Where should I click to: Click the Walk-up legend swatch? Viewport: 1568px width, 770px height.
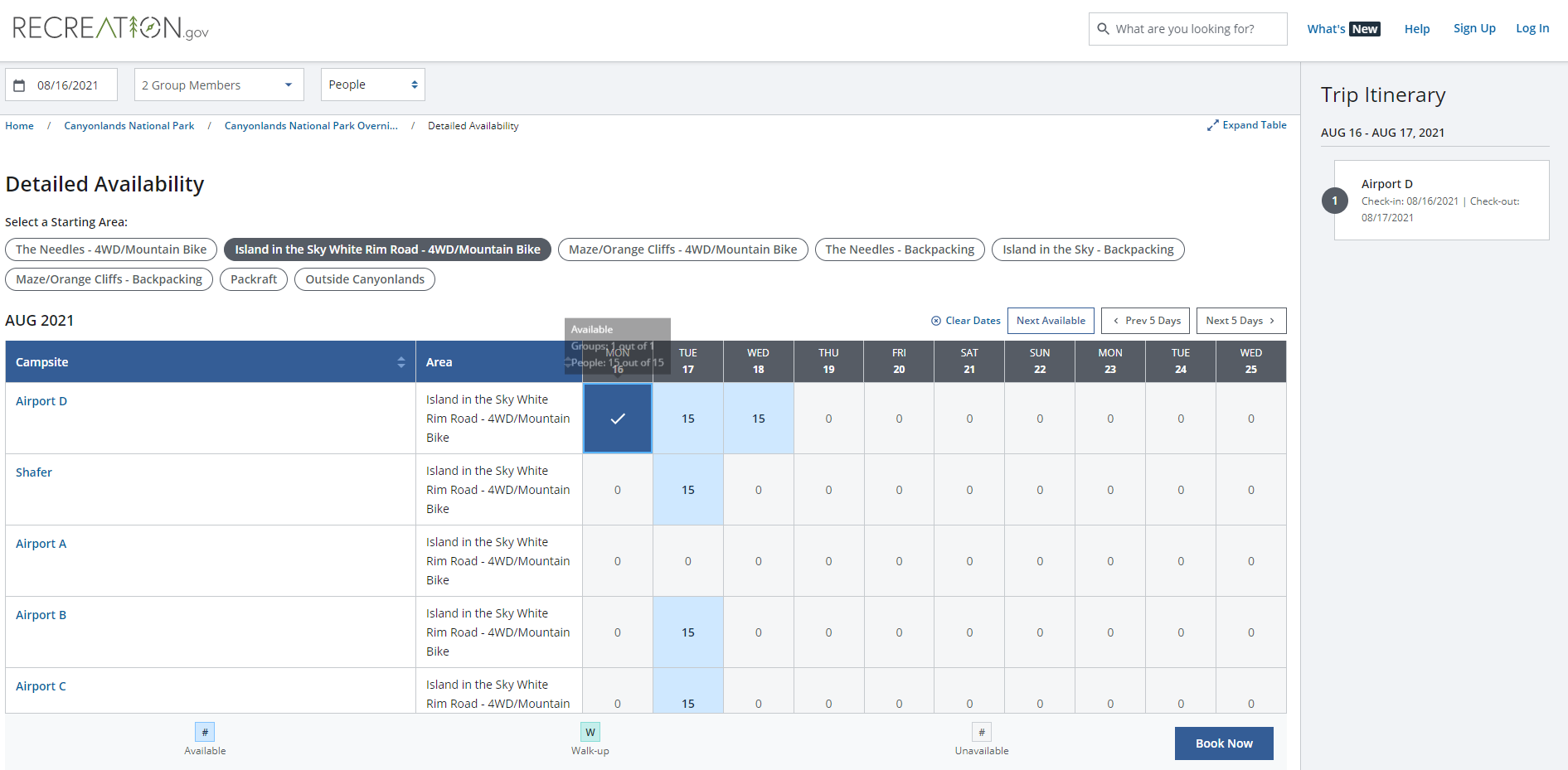590,732
